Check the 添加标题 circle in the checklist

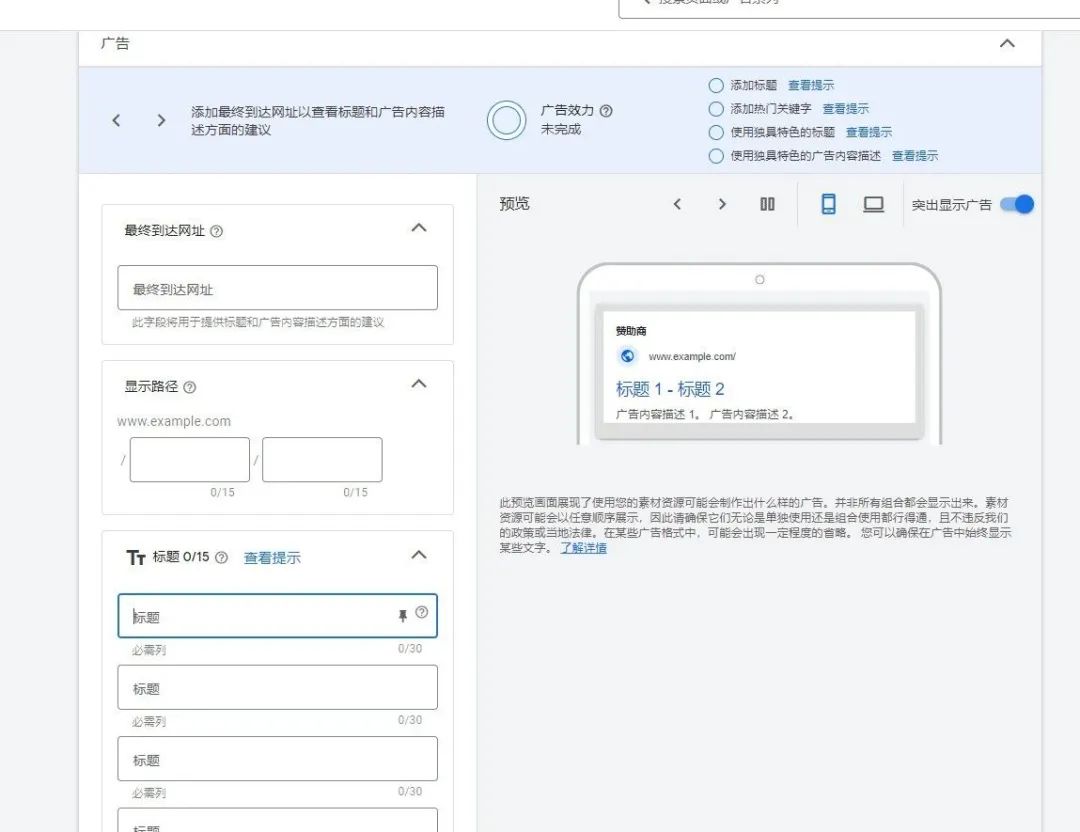coord(715,85)
